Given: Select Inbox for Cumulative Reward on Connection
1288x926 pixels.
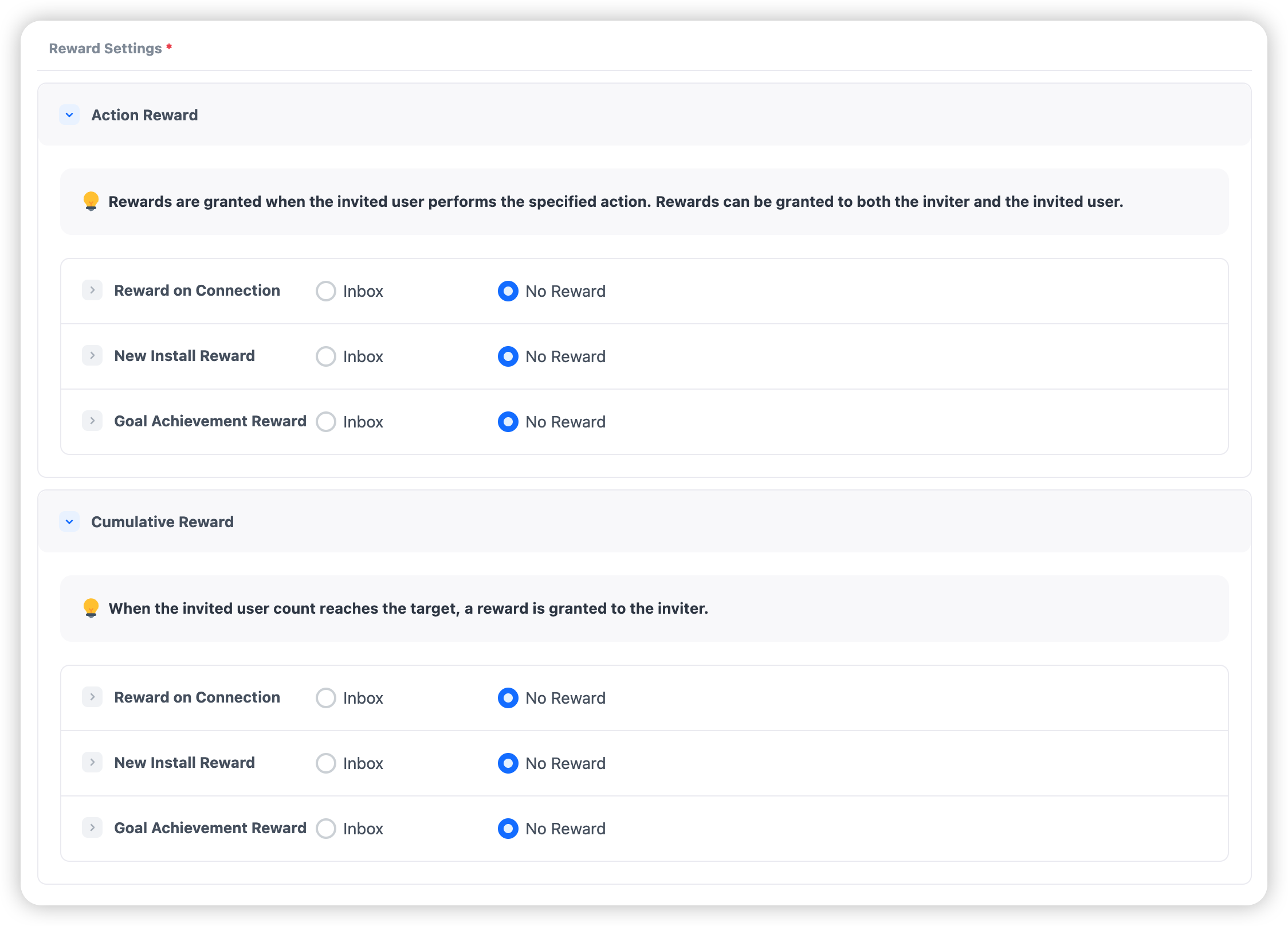Looking at the screenshot, I should tap(326, 698).
